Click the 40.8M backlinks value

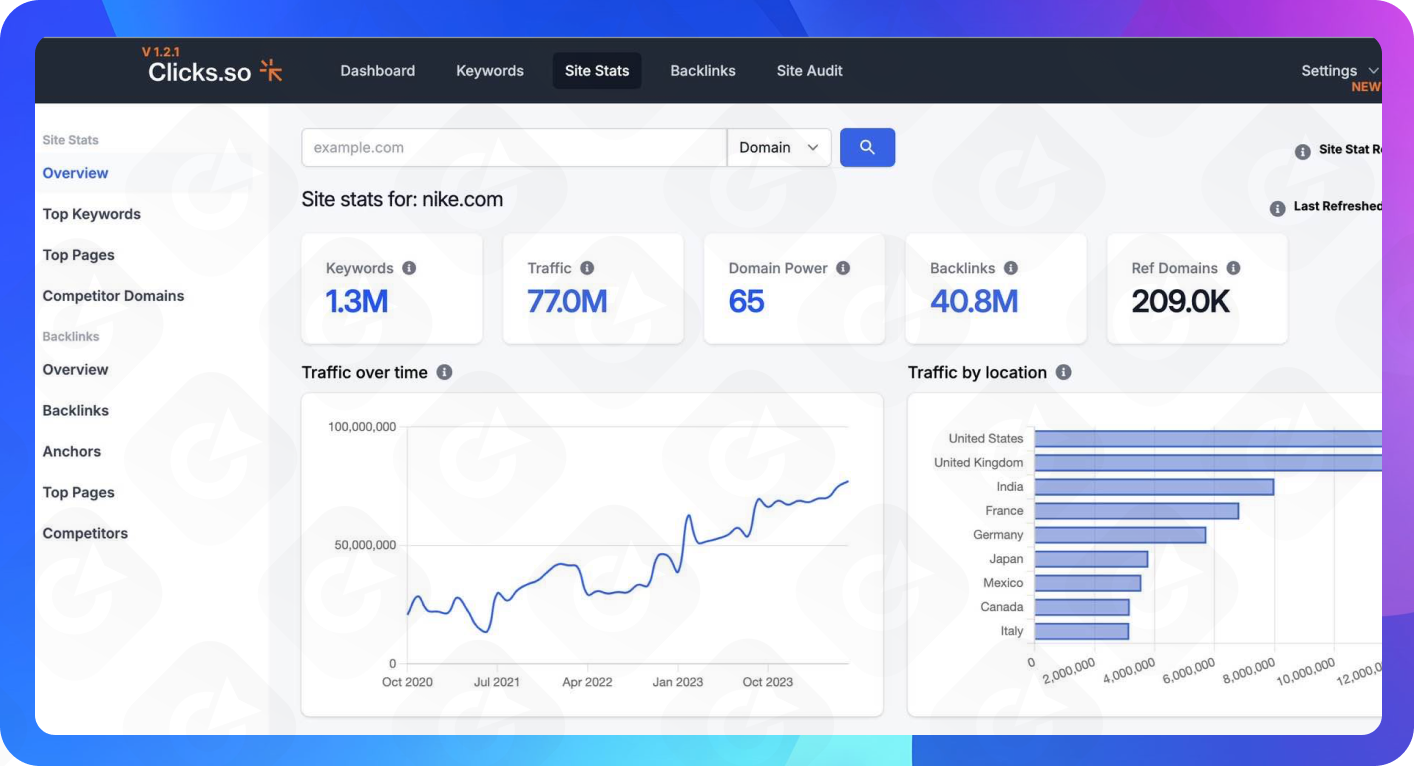[974, 301]
